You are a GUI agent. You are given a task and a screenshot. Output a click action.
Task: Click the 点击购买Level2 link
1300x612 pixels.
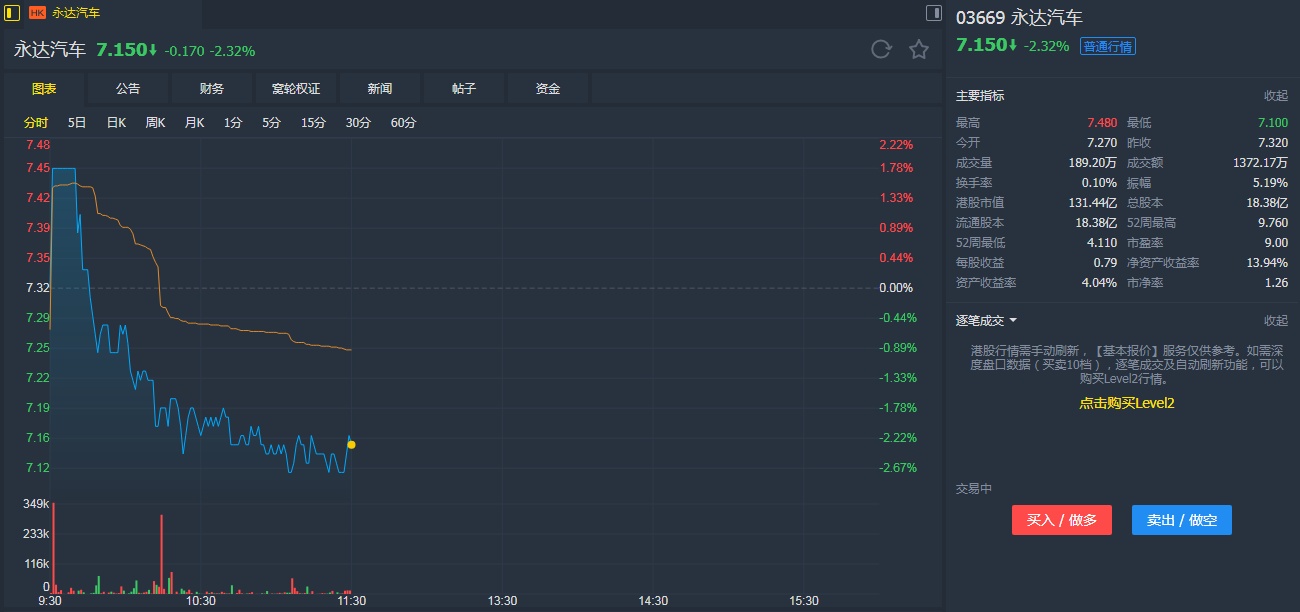[1126, 403]
